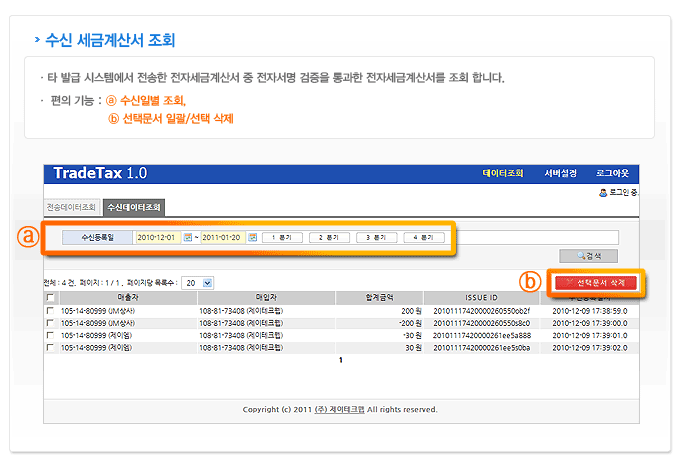This screenshot has height=466, width=680.
Task: Check the row with ISSUE ID ending ee5a888
Action: [x=50, y=335]
